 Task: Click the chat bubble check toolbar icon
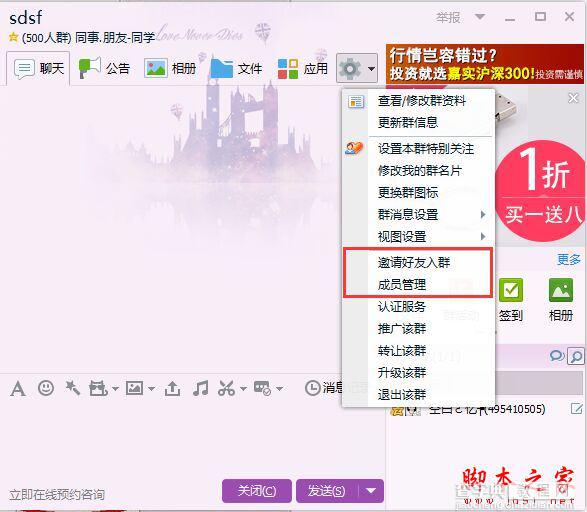262,388
